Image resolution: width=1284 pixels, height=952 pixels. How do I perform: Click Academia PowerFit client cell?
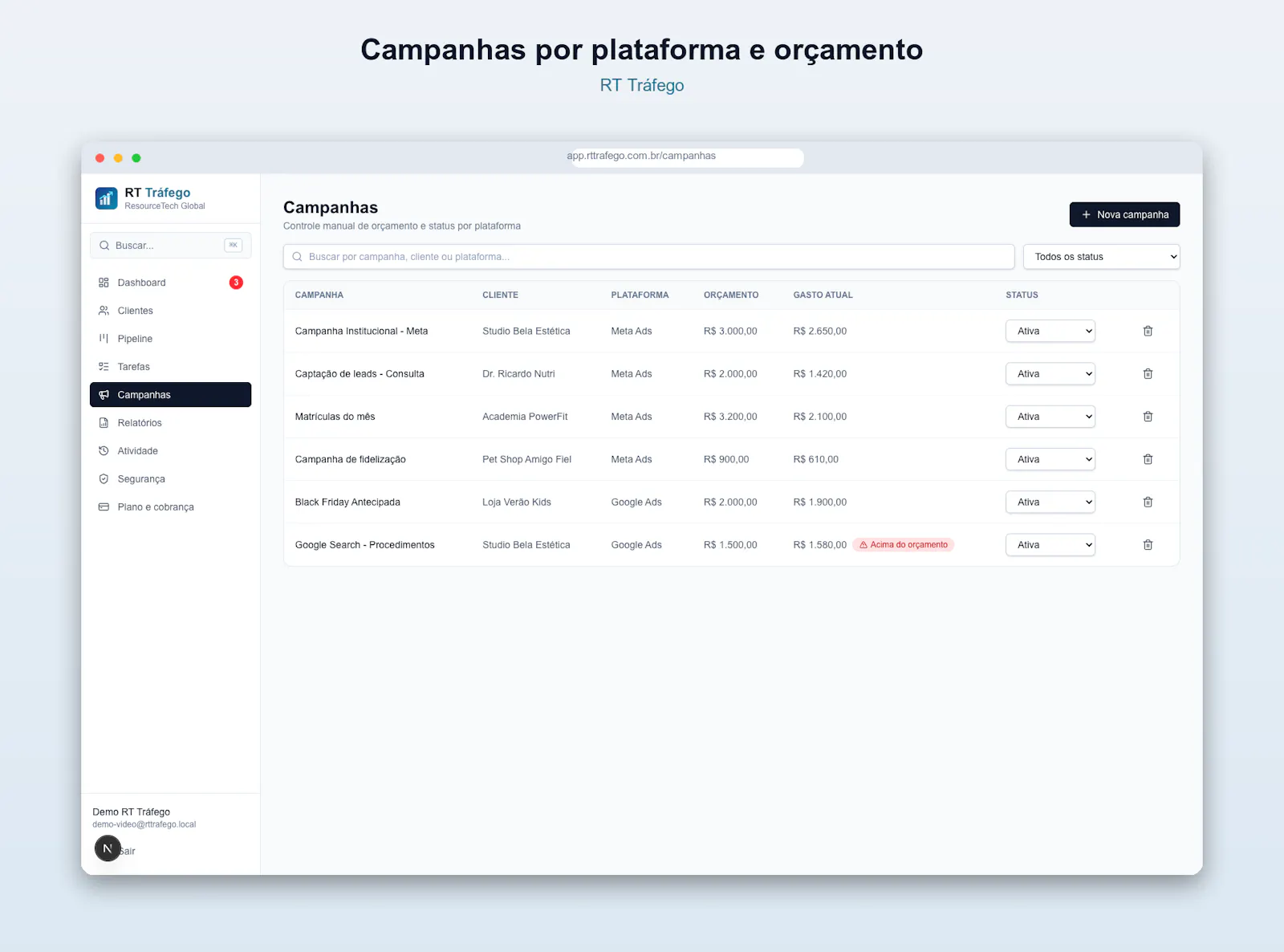525,417
